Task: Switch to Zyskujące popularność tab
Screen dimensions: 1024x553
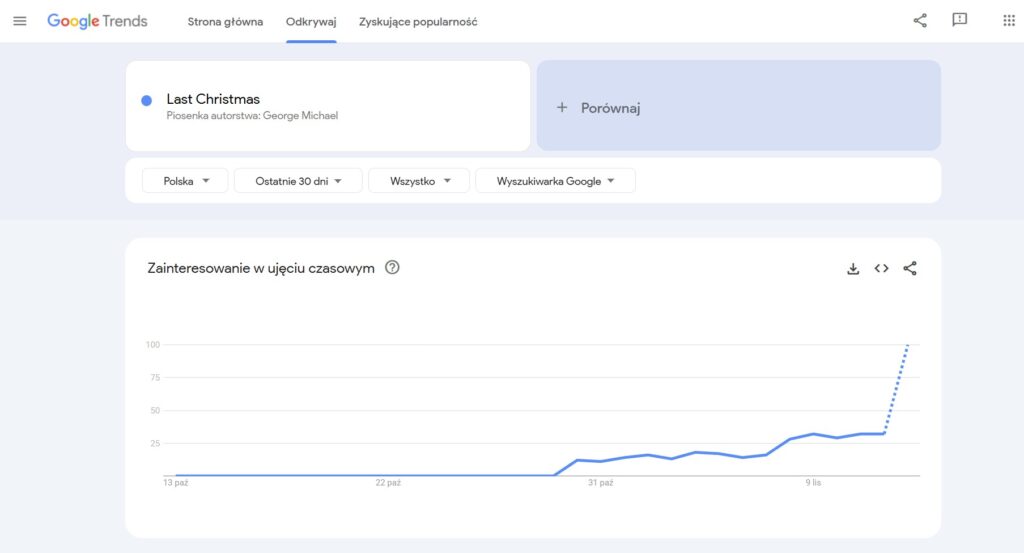Action: [418, 22]
